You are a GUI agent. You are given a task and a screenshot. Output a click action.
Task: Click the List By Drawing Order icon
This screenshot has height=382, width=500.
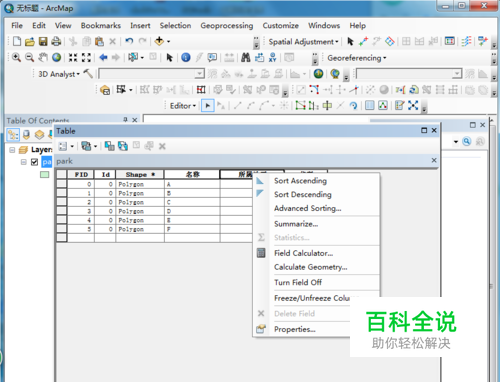point(13,135)
